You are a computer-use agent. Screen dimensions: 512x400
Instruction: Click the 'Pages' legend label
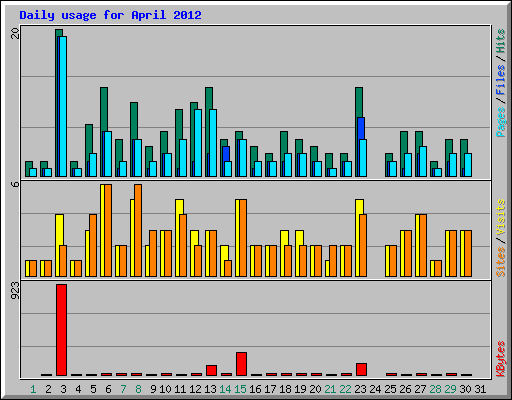click(500, 122)
